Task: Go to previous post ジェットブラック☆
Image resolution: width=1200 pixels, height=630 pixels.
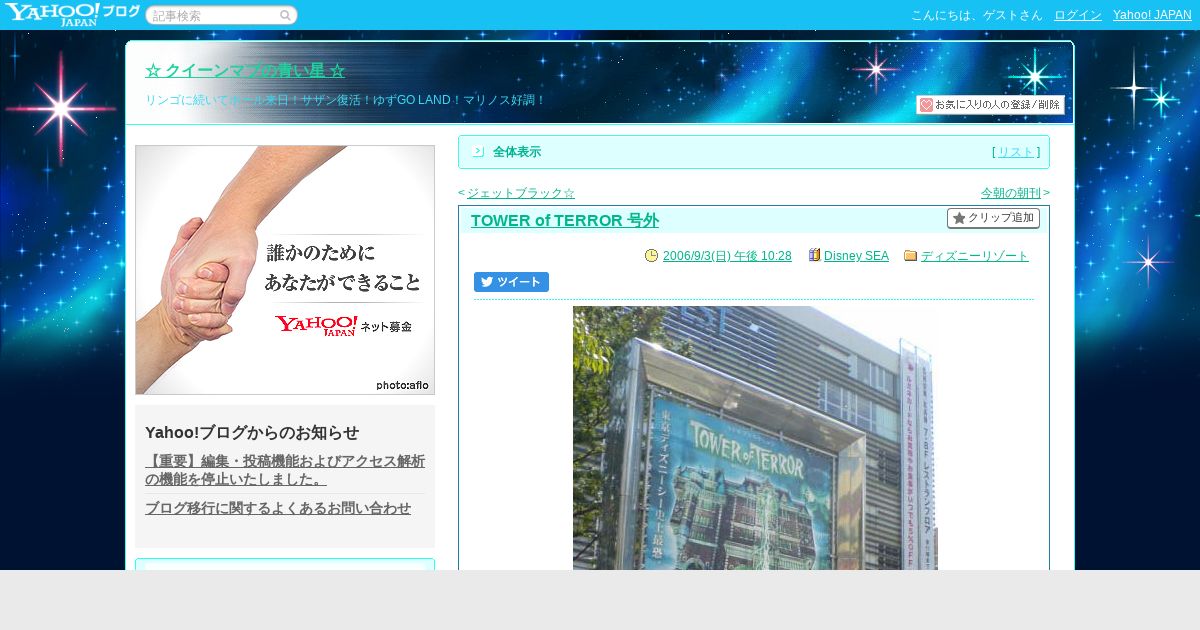Action: [520, 193]
